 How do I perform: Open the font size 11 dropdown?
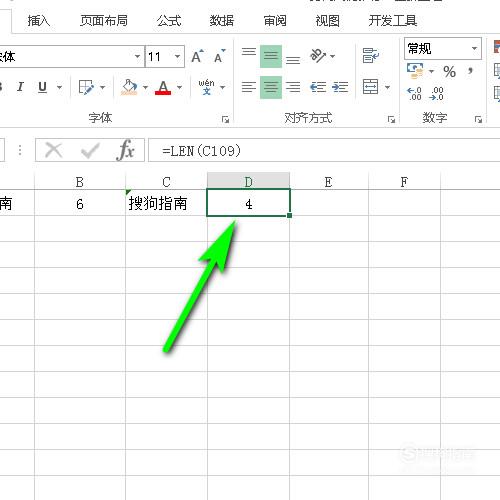coord(177,56)
